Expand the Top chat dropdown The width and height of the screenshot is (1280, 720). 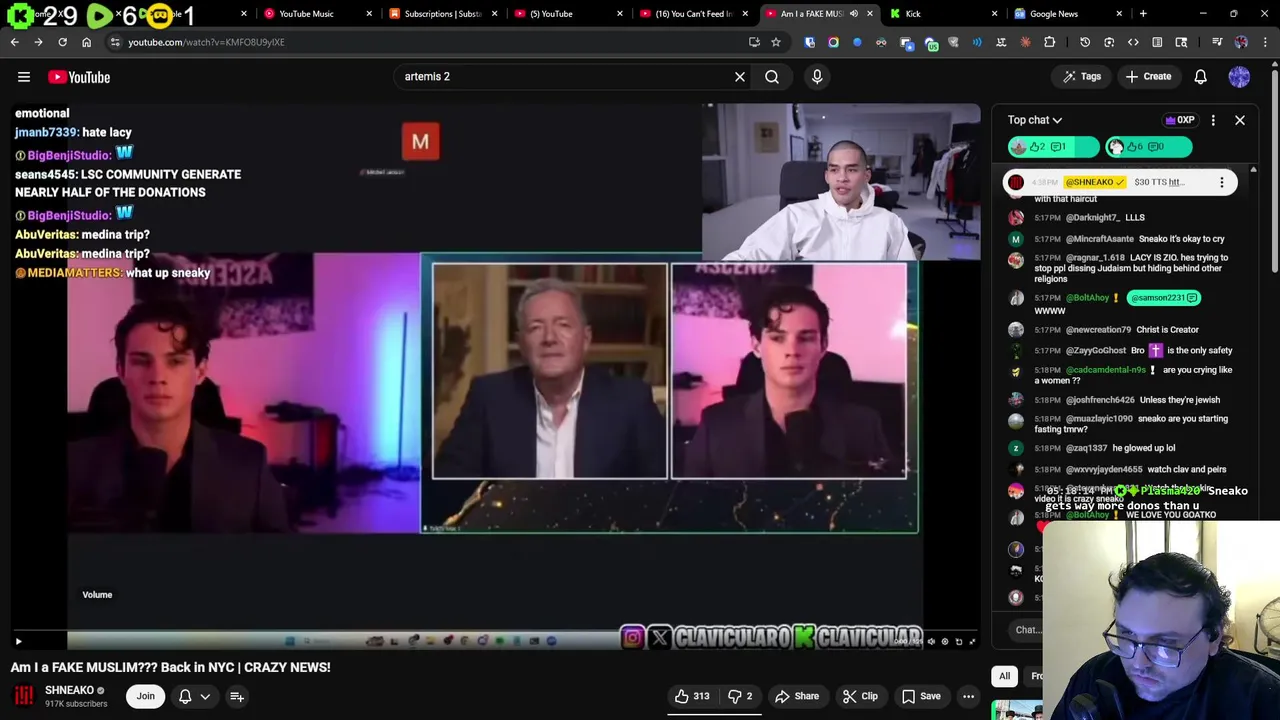tap(1035, 120)
